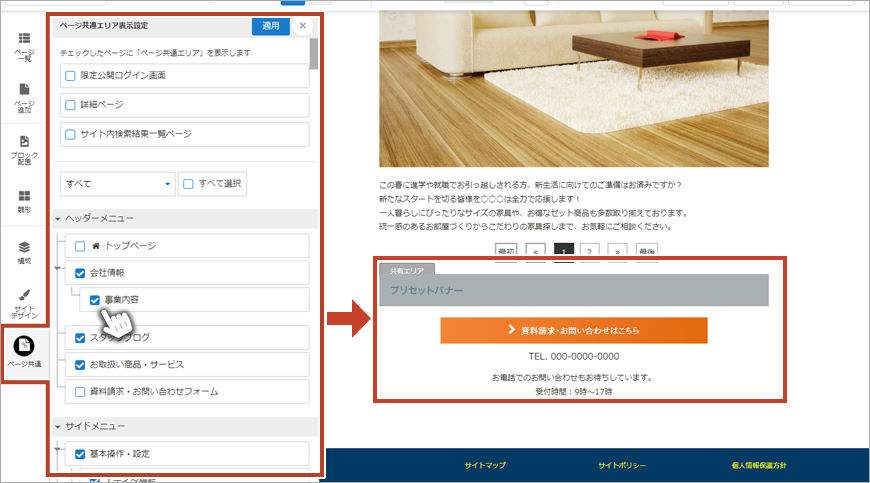Collapse the サイドメニュー section
This screenshot has width=870, height=483.
click(x=58, y=427)
